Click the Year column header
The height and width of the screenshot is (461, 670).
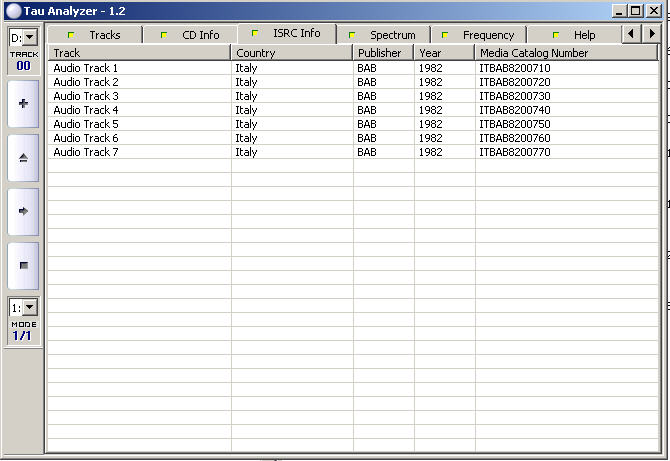point(444,53)
